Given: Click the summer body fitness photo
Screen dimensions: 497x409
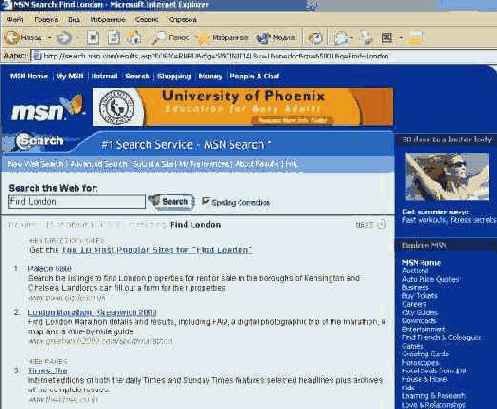Looking at the screenshot, I should [x=447, y=177].
